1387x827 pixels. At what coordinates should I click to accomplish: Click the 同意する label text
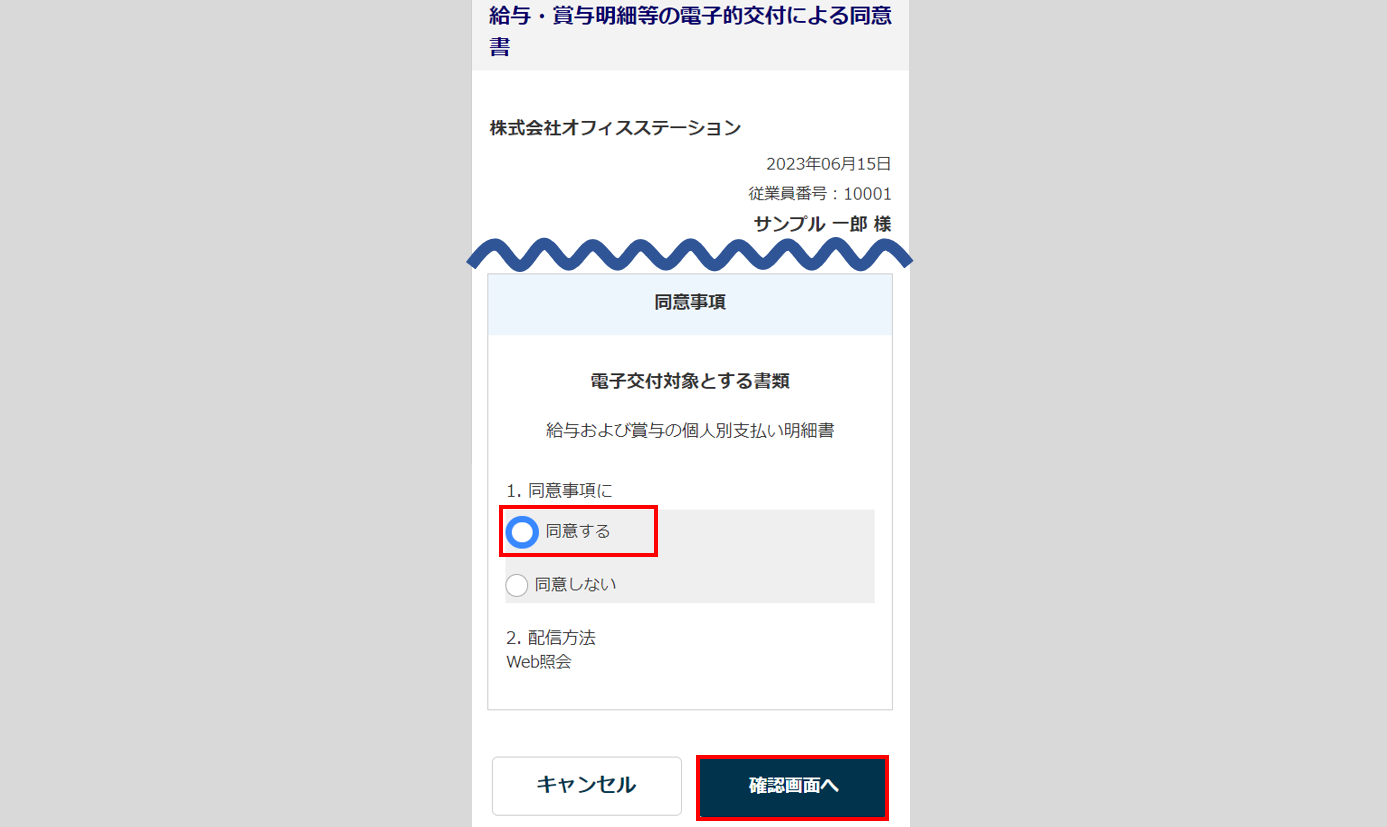pos(578,531)
